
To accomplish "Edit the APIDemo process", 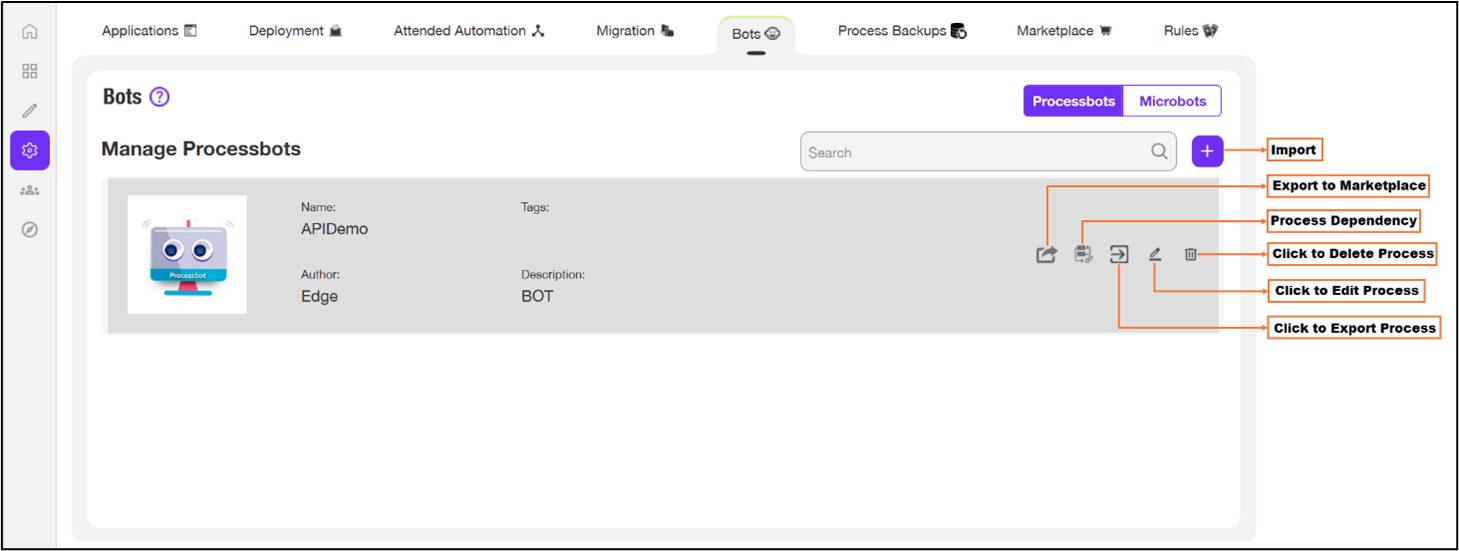I will tap(1155, 255).
